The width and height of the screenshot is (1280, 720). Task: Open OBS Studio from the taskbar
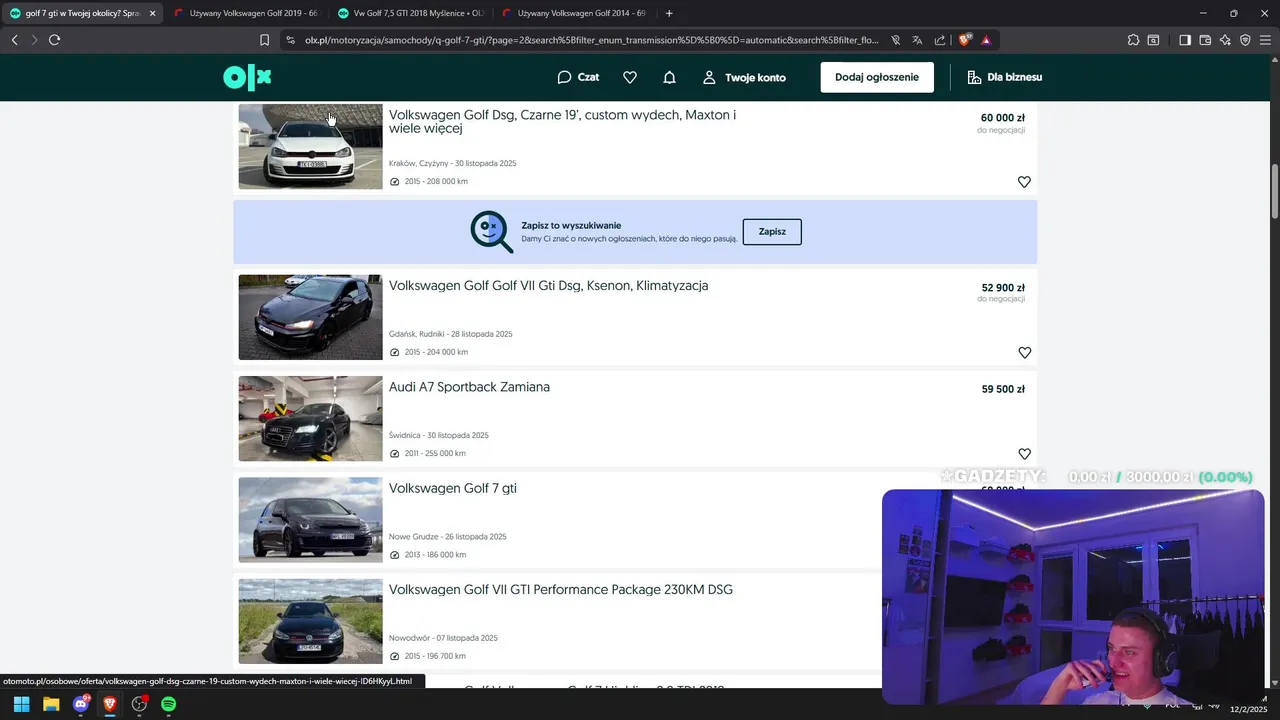139,704
